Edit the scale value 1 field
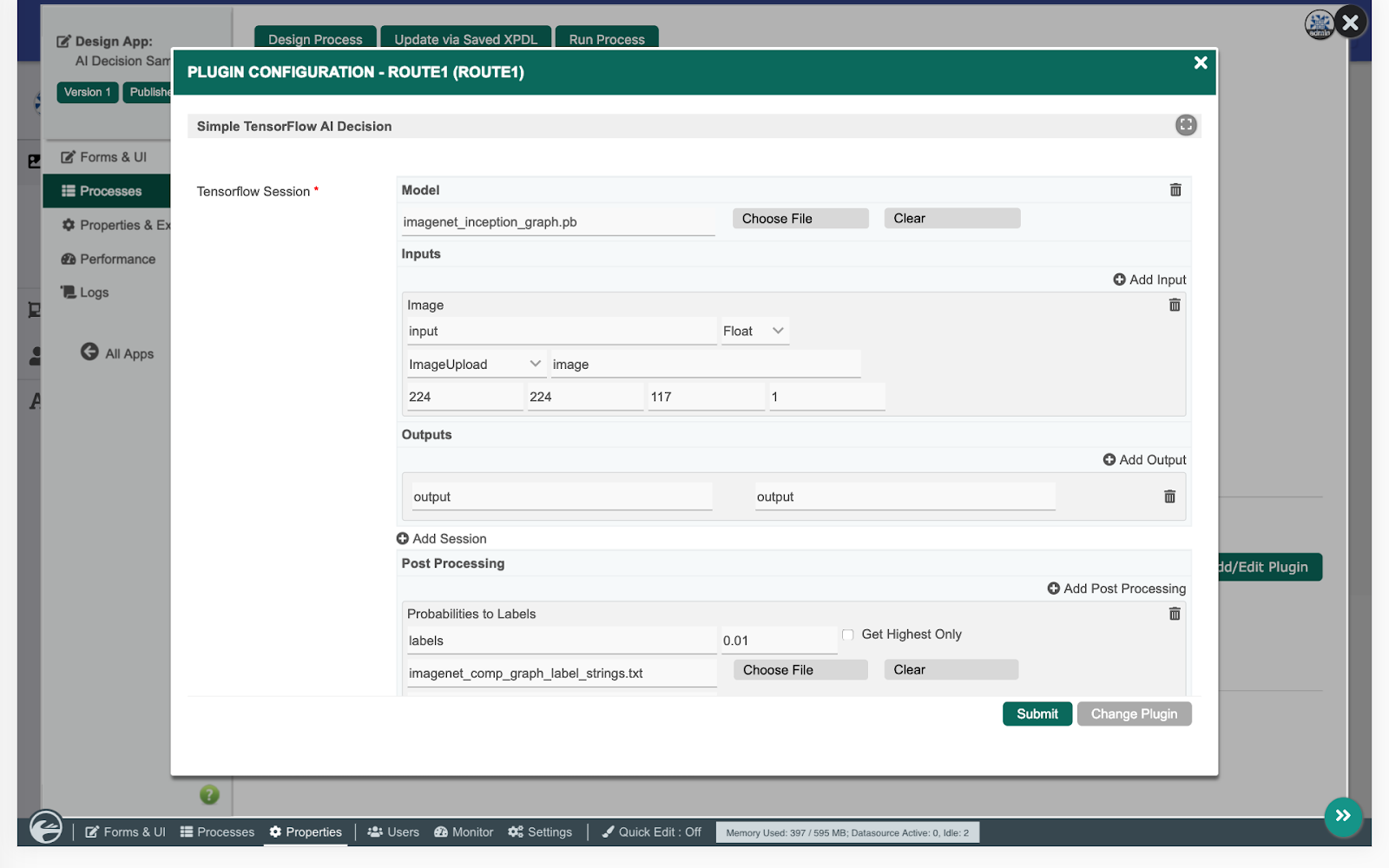The width and height of the screenshot is (1389, 868). point(827,397)
